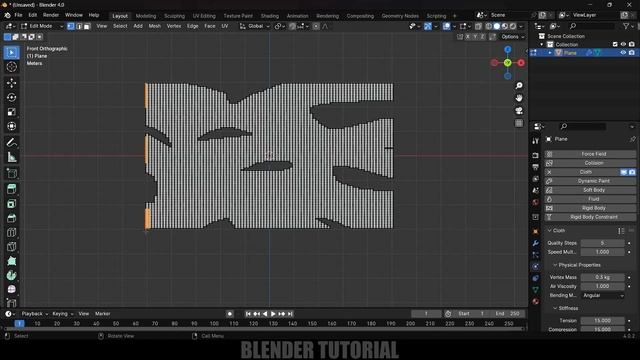
Task: Click the zoom viewport icon
Action: tap(519, 86)
